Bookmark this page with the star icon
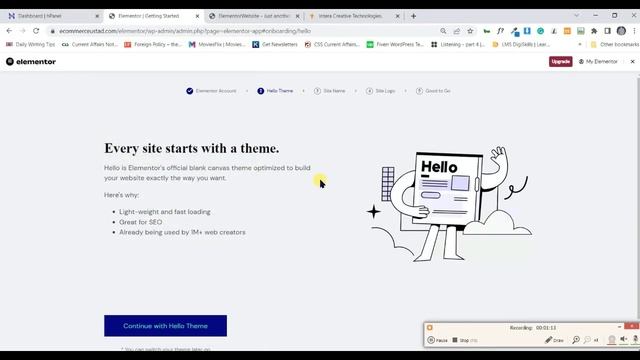The image size is (640, 360). click(470, 31)
